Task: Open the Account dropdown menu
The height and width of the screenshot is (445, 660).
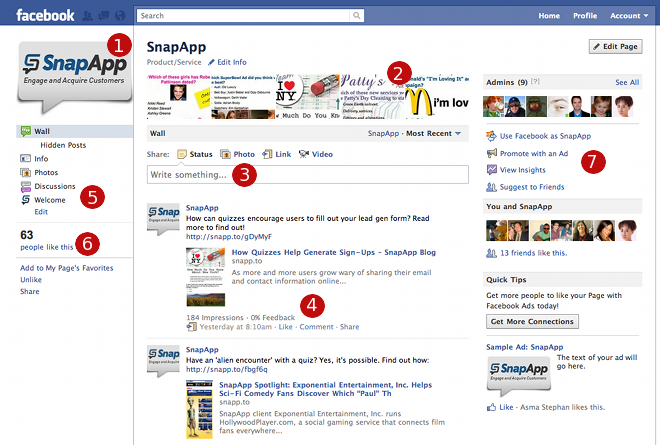Action: coord(629,16)
